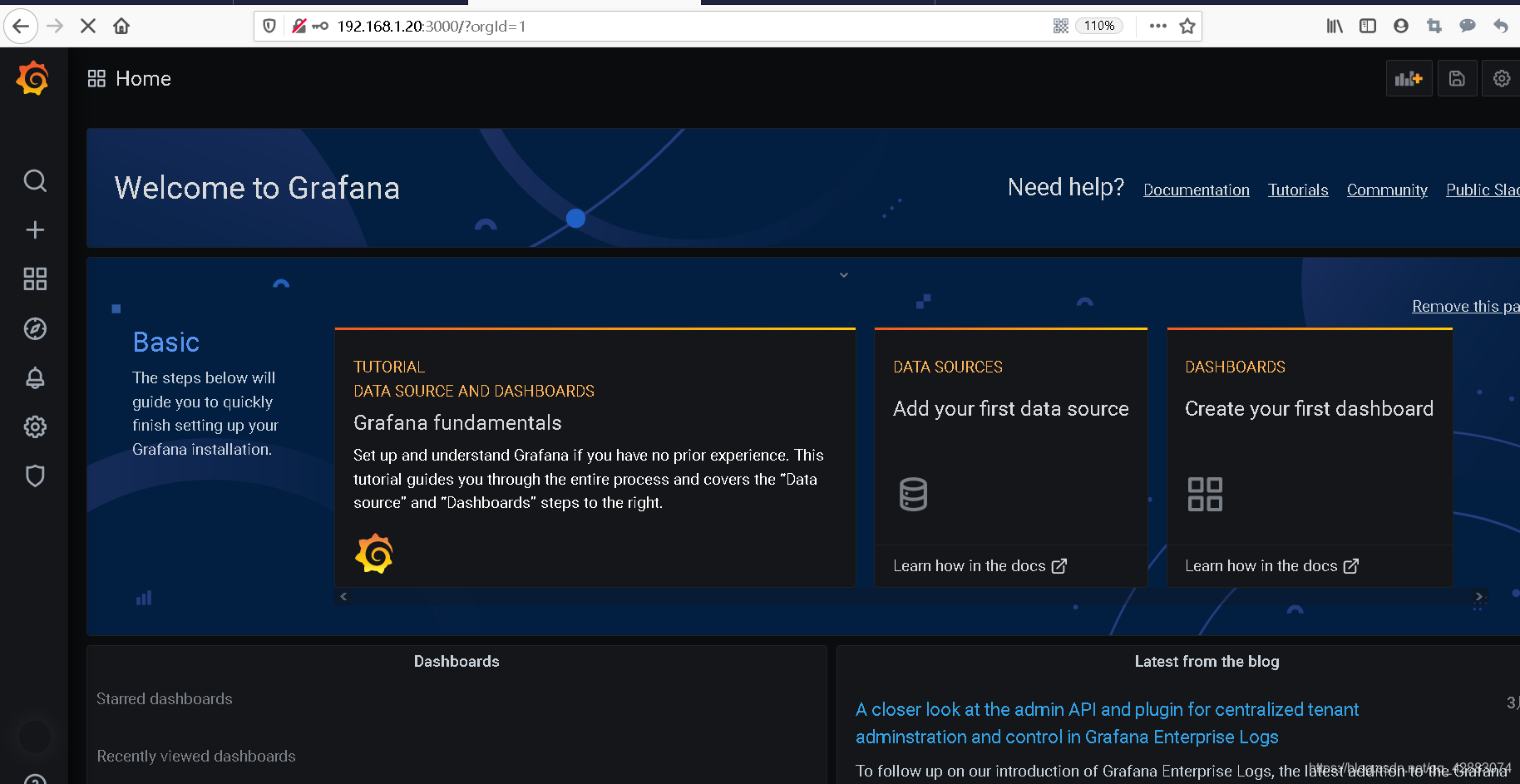This screenshot has width=1520, height=784.
Task: Click the Add panel icon
Action: (1409, 78)
